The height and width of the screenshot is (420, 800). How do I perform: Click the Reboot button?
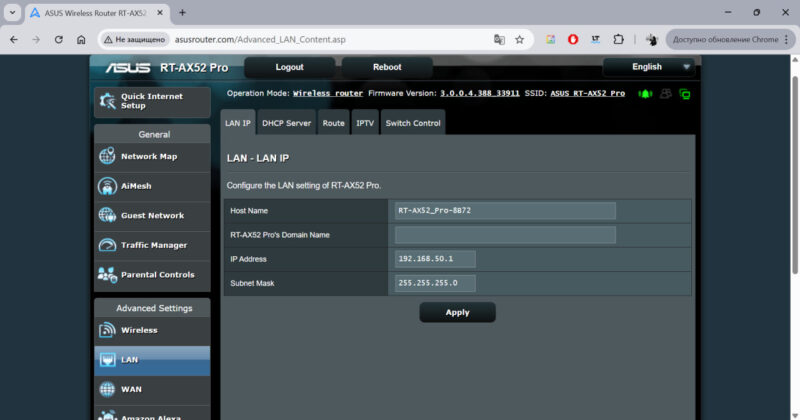387,67
